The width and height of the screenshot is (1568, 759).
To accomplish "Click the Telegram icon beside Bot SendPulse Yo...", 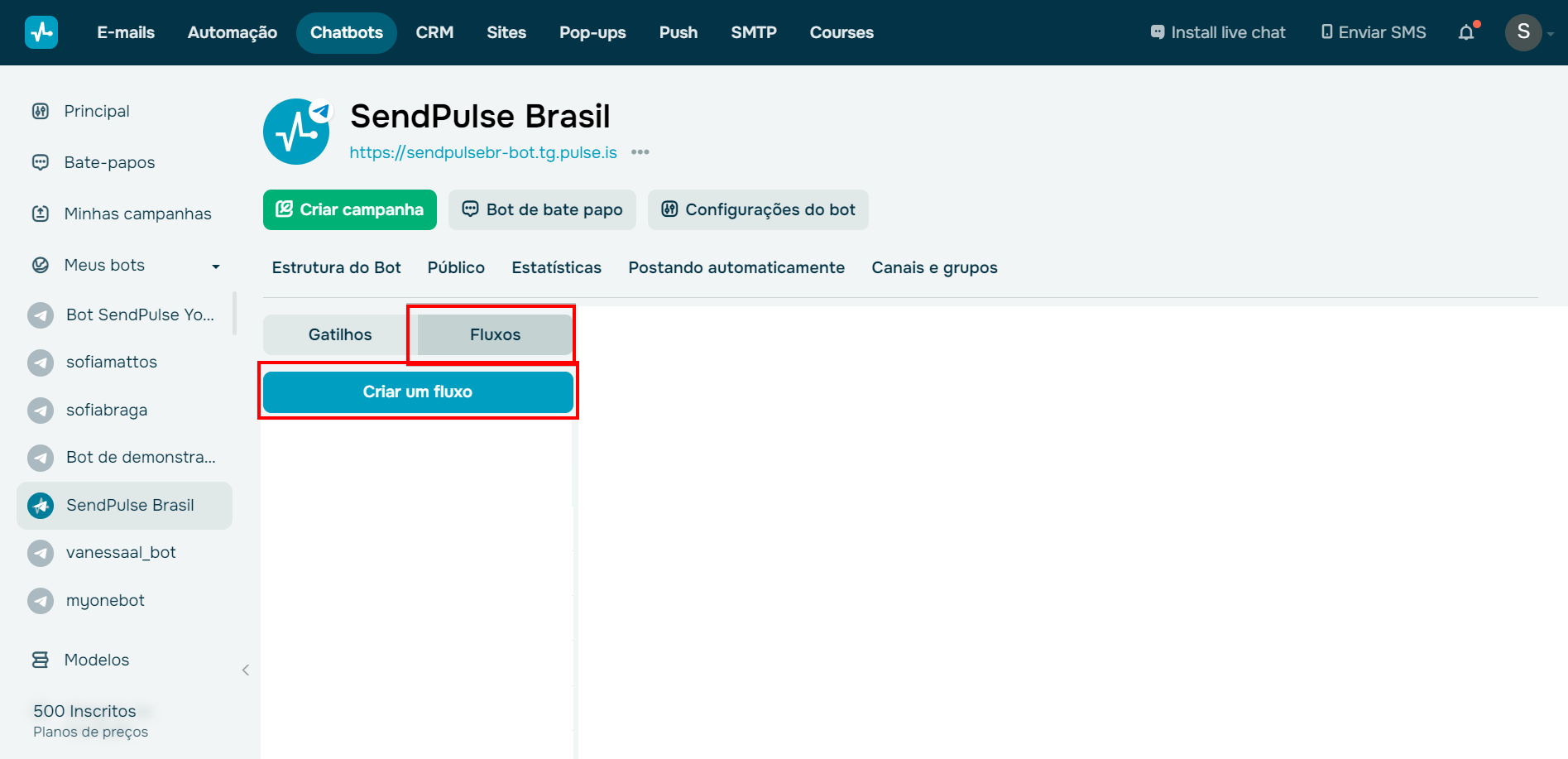I will coord(41,315).
